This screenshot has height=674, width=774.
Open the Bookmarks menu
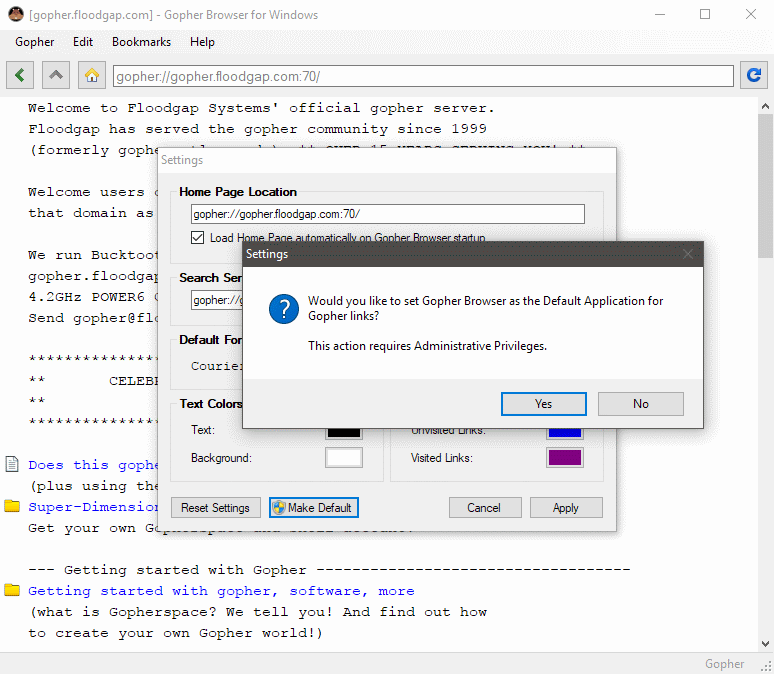point(141,42)
